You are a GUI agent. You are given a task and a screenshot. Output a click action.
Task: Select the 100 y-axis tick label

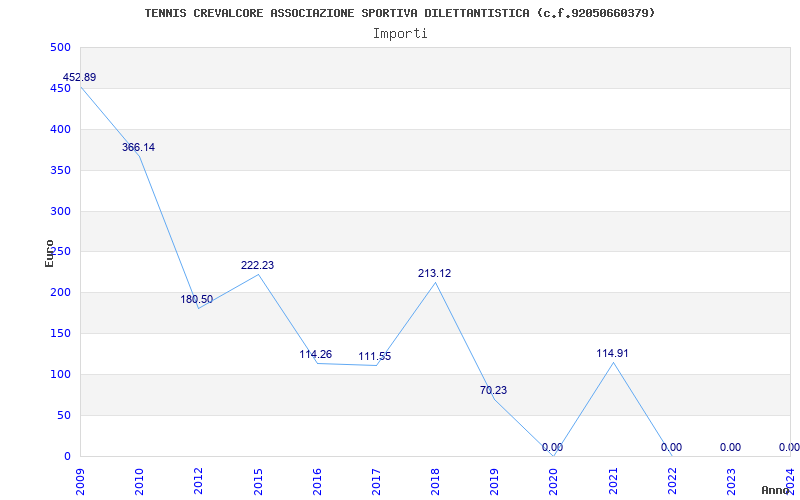60,374
